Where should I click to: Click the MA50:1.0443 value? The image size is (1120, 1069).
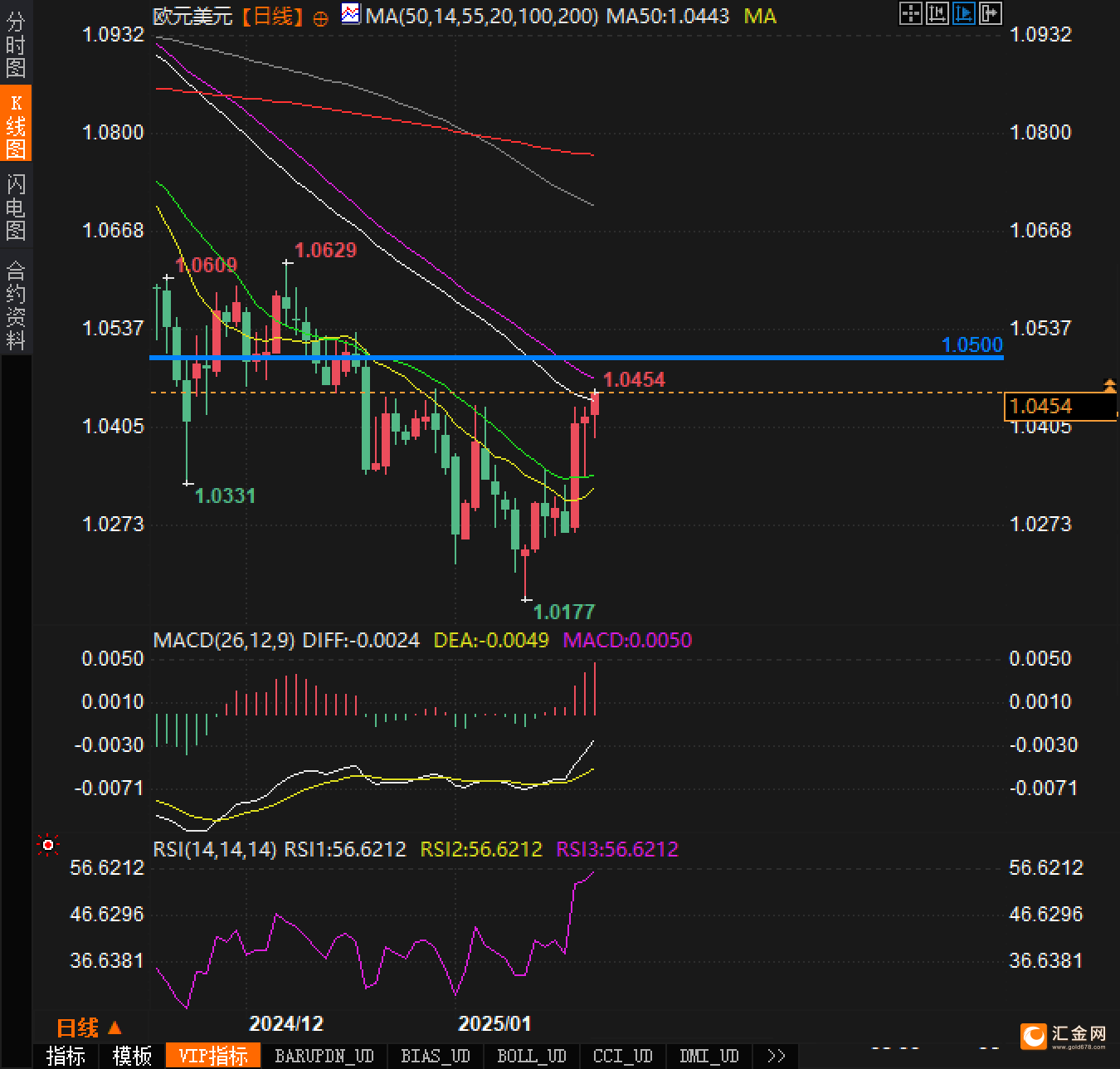click(x=668, y=16)
